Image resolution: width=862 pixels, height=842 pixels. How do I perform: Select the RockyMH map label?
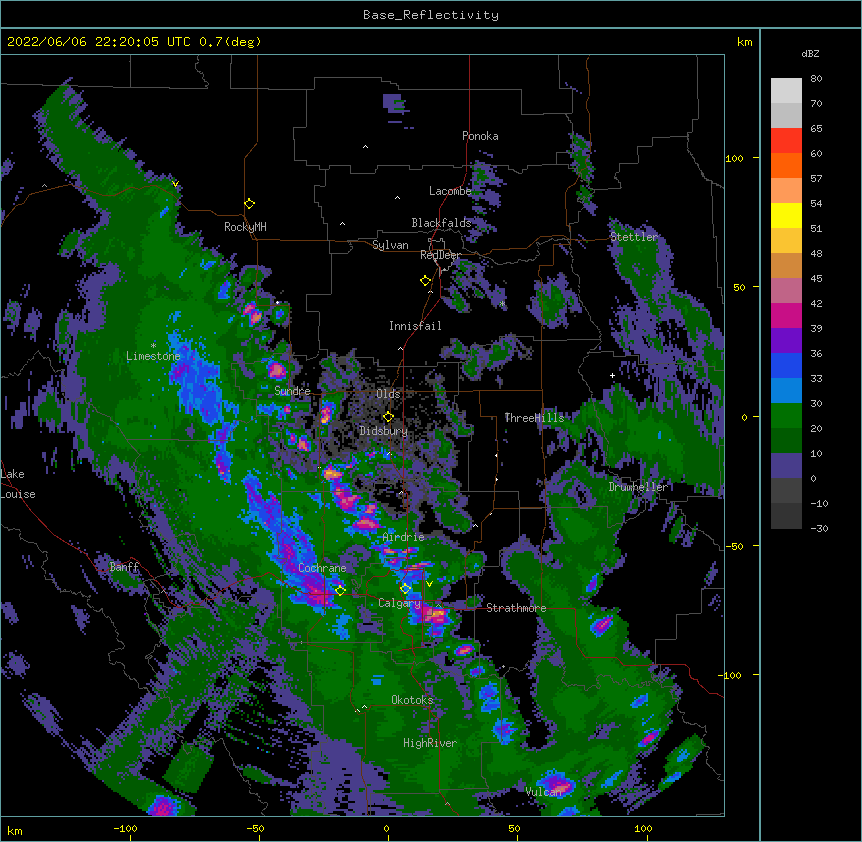[245, 227]
